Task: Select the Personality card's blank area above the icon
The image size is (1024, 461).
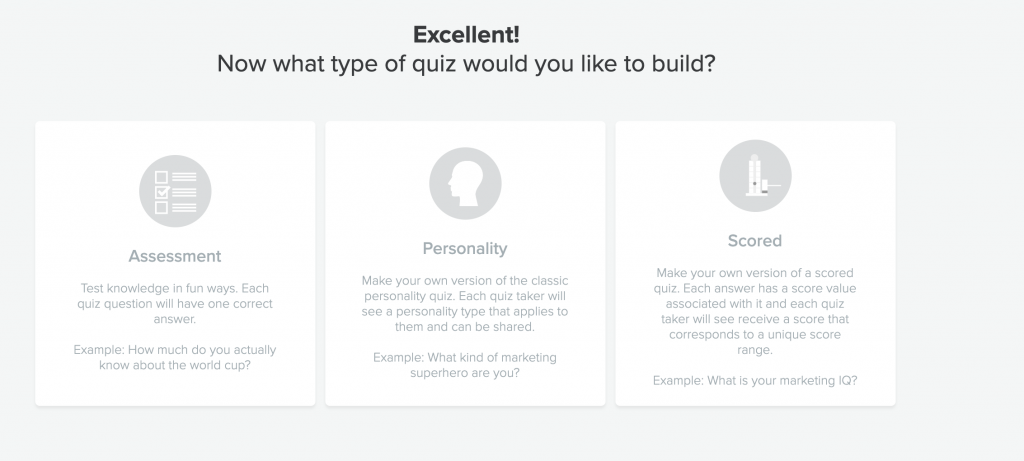Action: [x=465, y=134]
